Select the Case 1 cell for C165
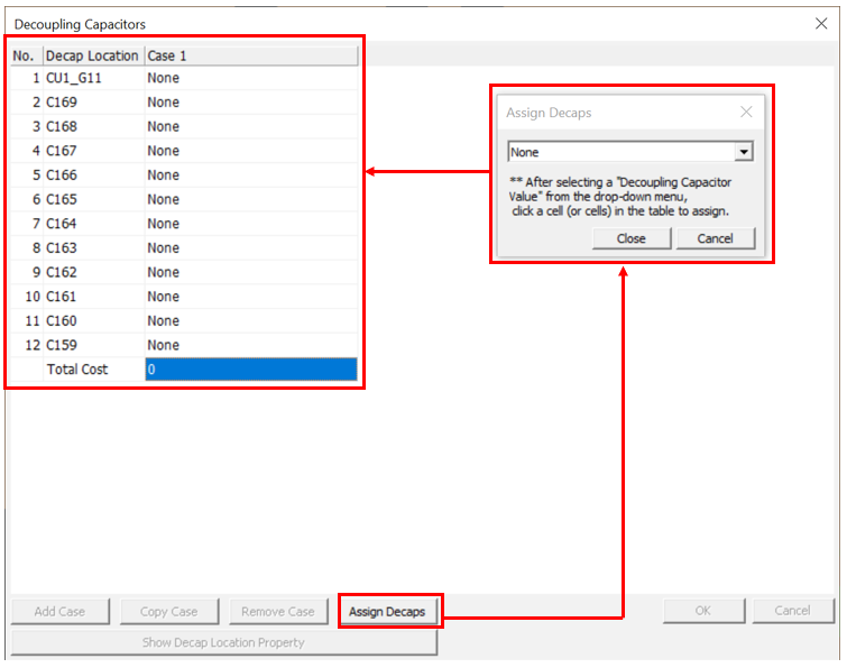Viewport: 849px width, 669px height. [250, 199]
